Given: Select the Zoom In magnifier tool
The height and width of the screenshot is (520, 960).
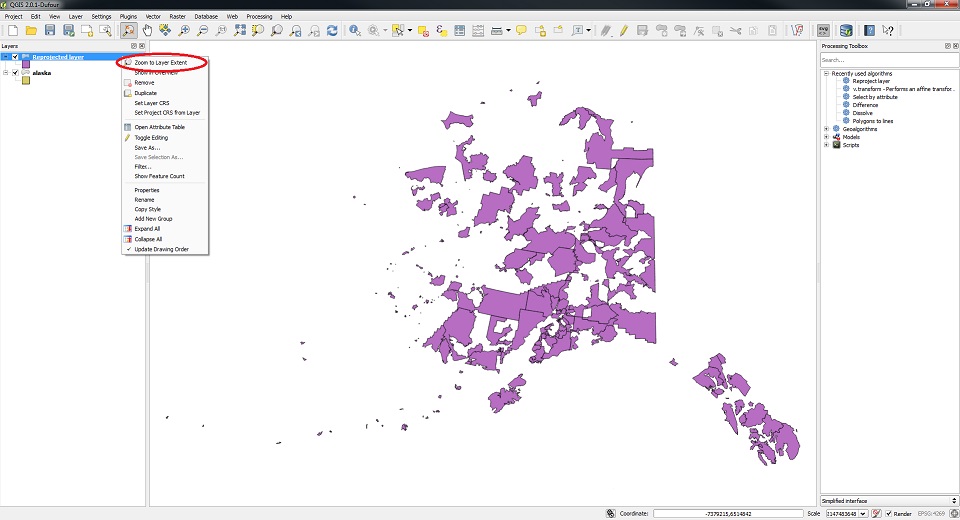Looking at the screenshot, I should pos(184,30).
